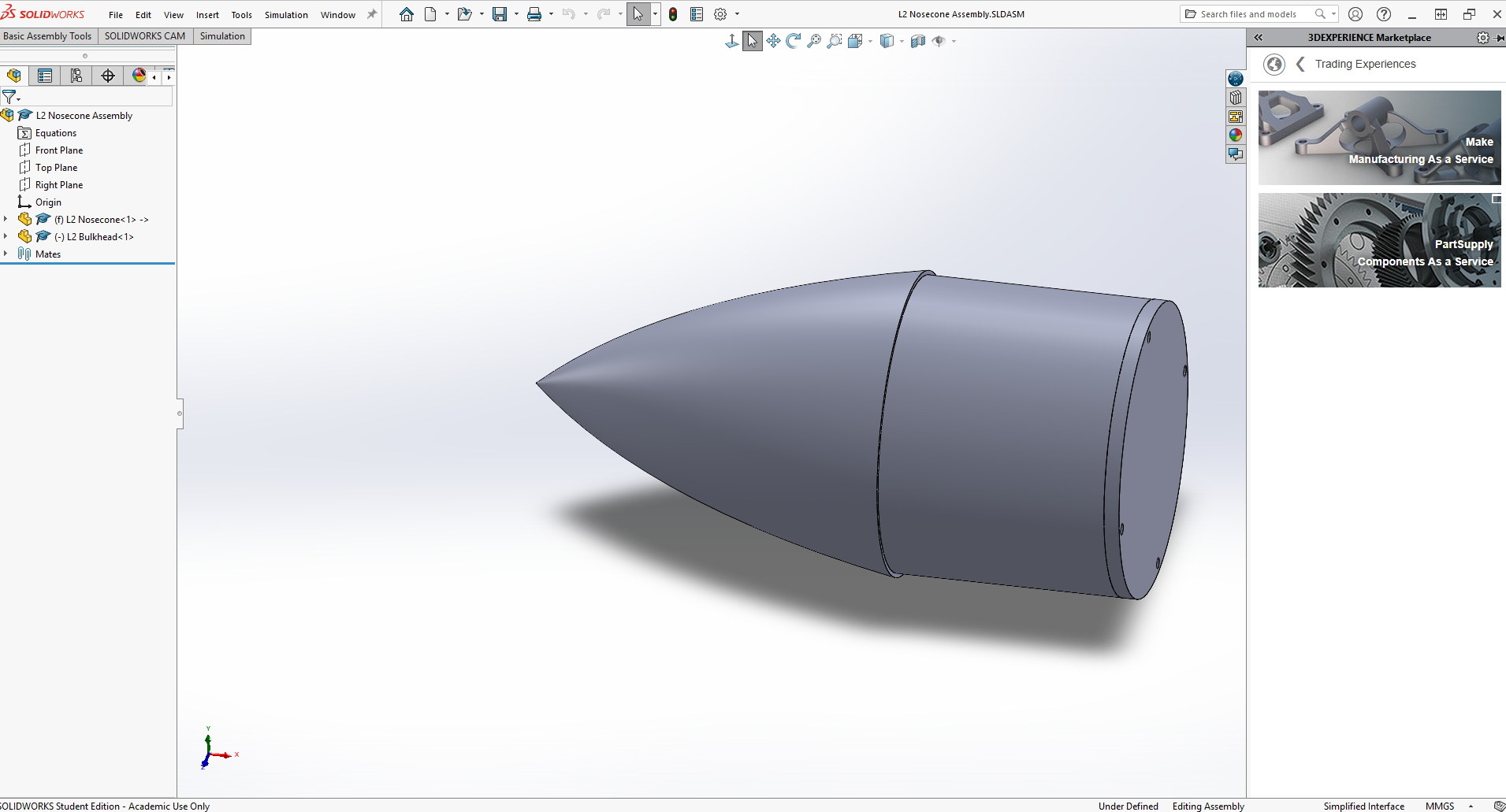This screenshot has width=1506, height=812.
Task: Select the Pan view tool
Action: (773, 41)
